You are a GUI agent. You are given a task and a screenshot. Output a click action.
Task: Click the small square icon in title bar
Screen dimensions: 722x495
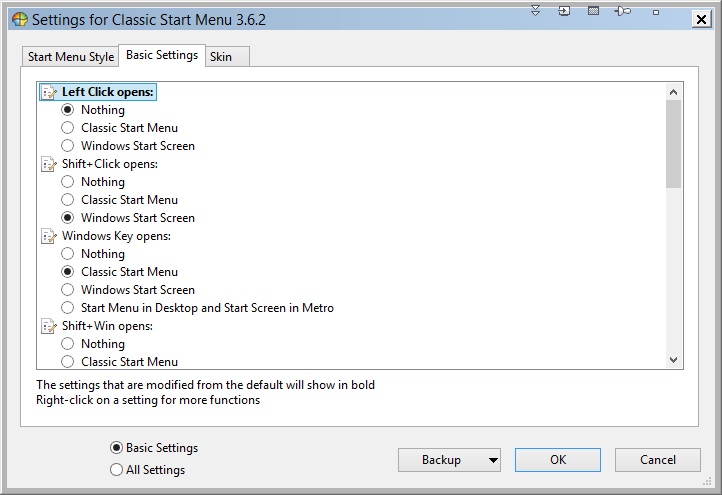pyautogui.click(x=656, y=12)
